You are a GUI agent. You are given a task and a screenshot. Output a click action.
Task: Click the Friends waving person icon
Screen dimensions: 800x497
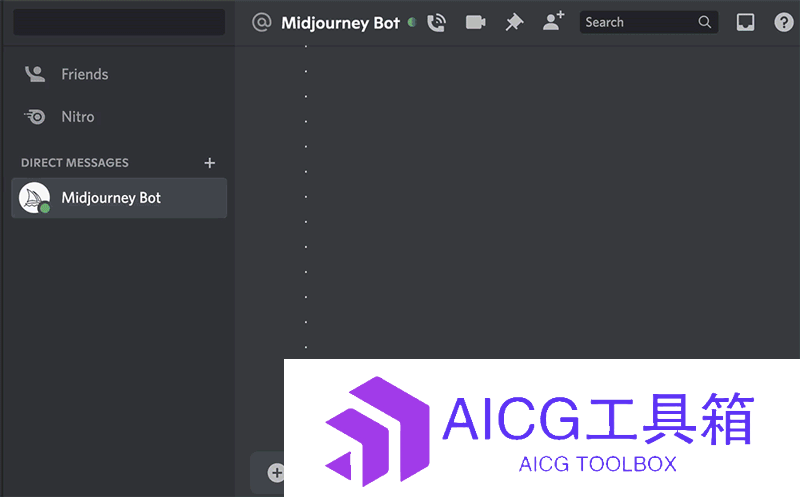(35, 74)
